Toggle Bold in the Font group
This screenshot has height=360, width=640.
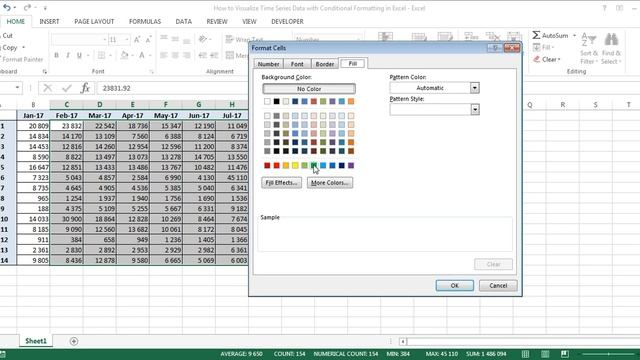point(56,55)
